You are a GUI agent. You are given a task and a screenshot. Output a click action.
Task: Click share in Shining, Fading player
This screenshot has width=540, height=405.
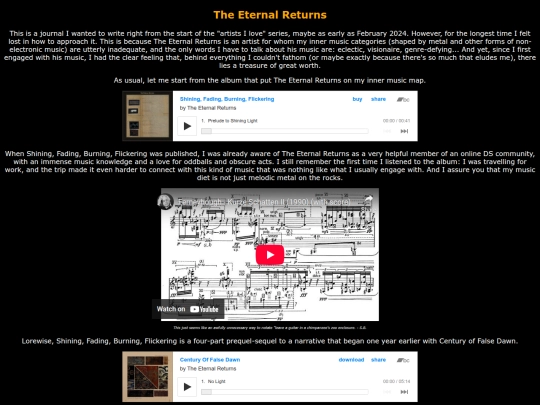[x=378, y=99]
